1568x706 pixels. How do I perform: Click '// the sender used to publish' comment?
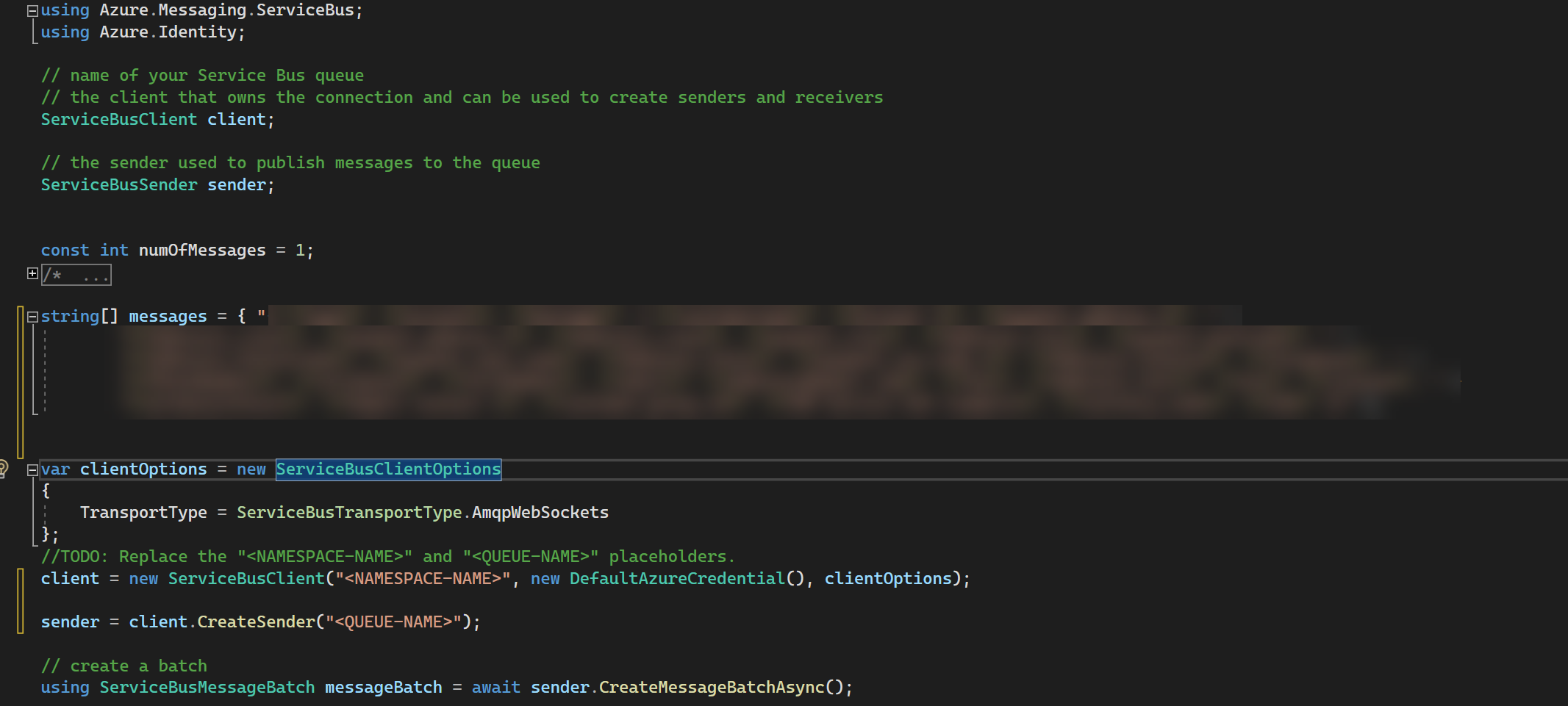click(x=290, y=163)
